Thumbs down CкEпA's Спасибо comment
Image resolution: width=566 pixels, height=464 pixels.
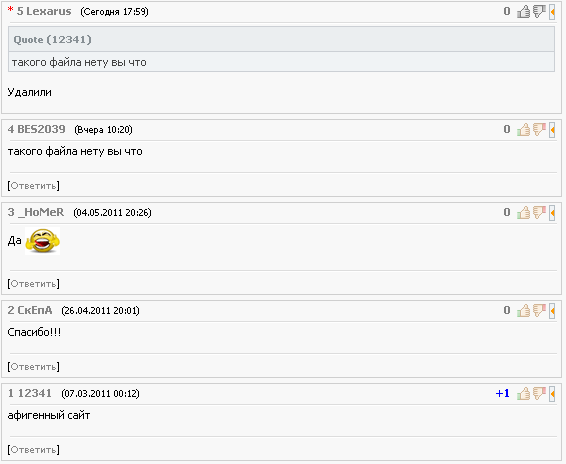(539, 310)
